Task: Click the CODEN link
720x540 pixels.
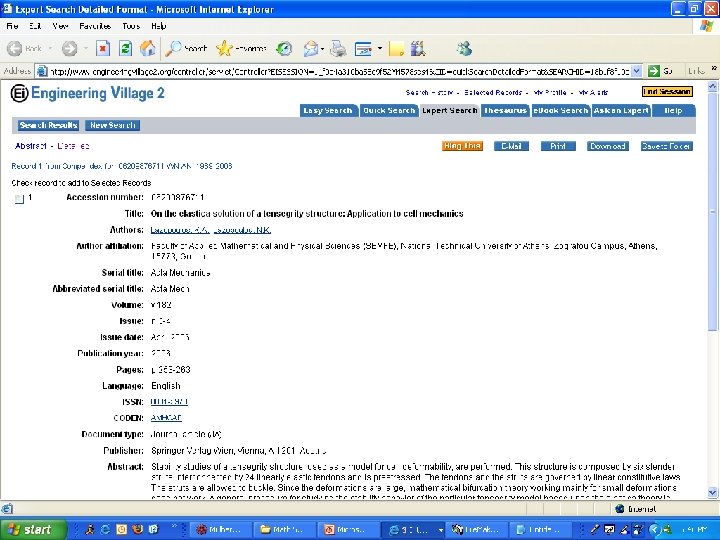Action: (x=166, y=418)
